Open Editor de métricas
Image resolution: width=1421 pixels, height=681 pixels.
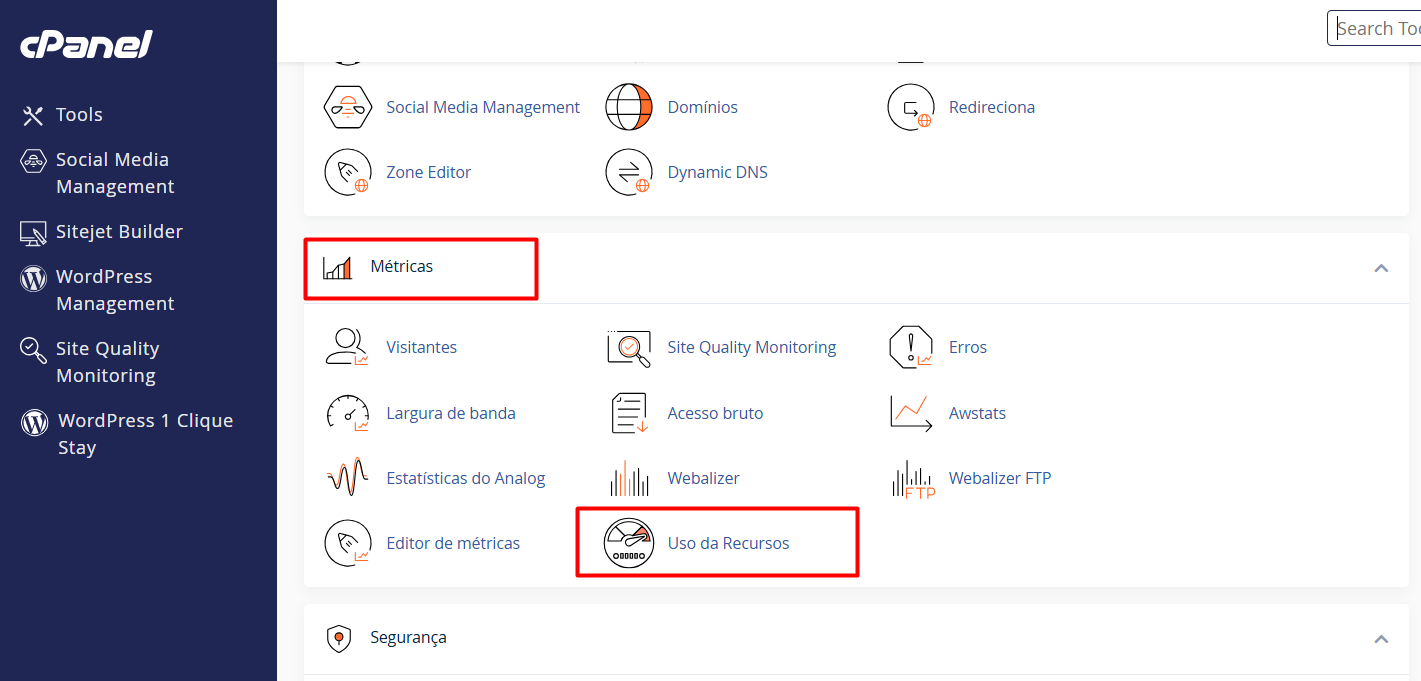click(453, 542)
